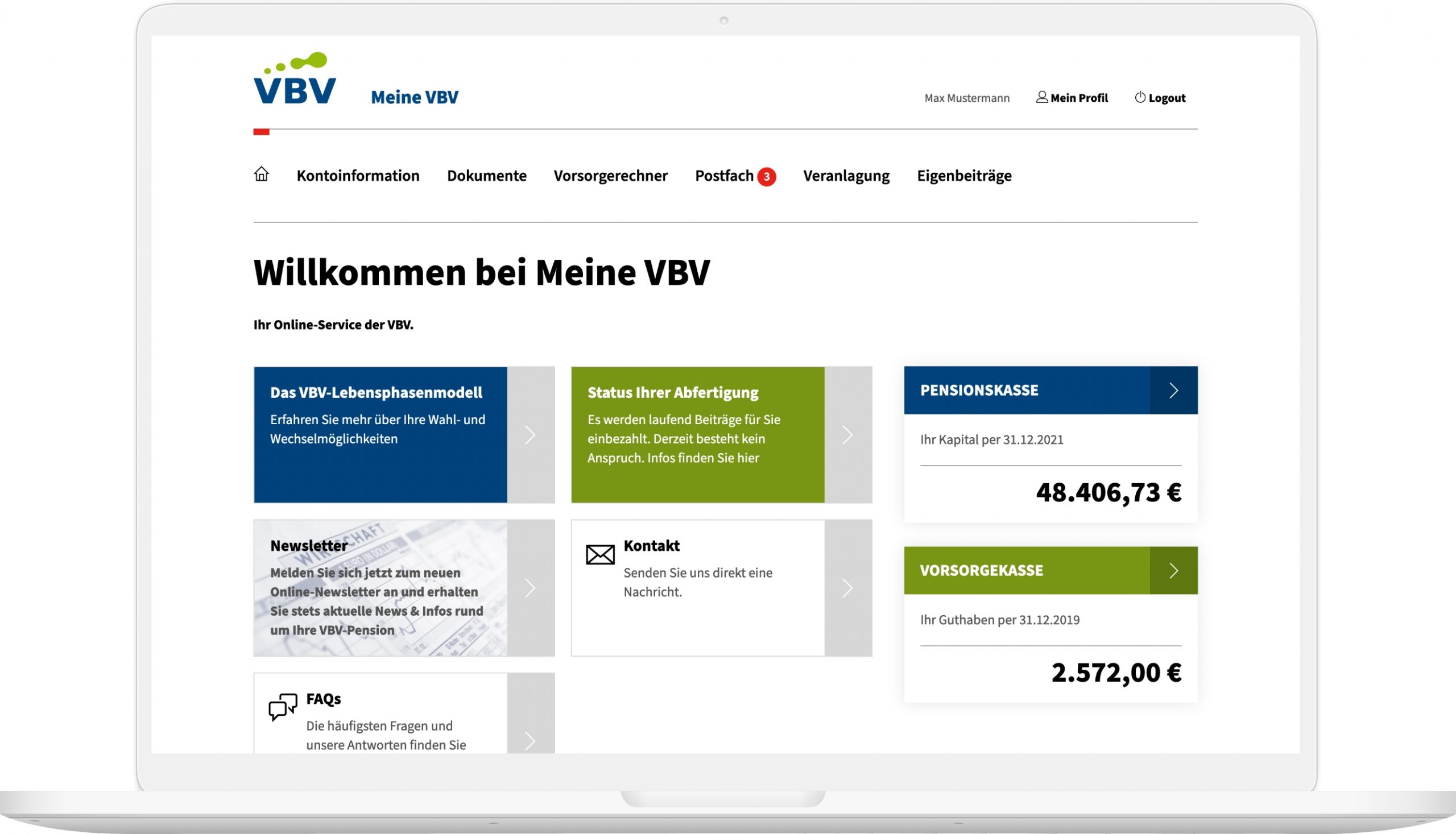Click the Status Ihrer Abfertigung card
Screen dimensions: 1456x834
700,435
